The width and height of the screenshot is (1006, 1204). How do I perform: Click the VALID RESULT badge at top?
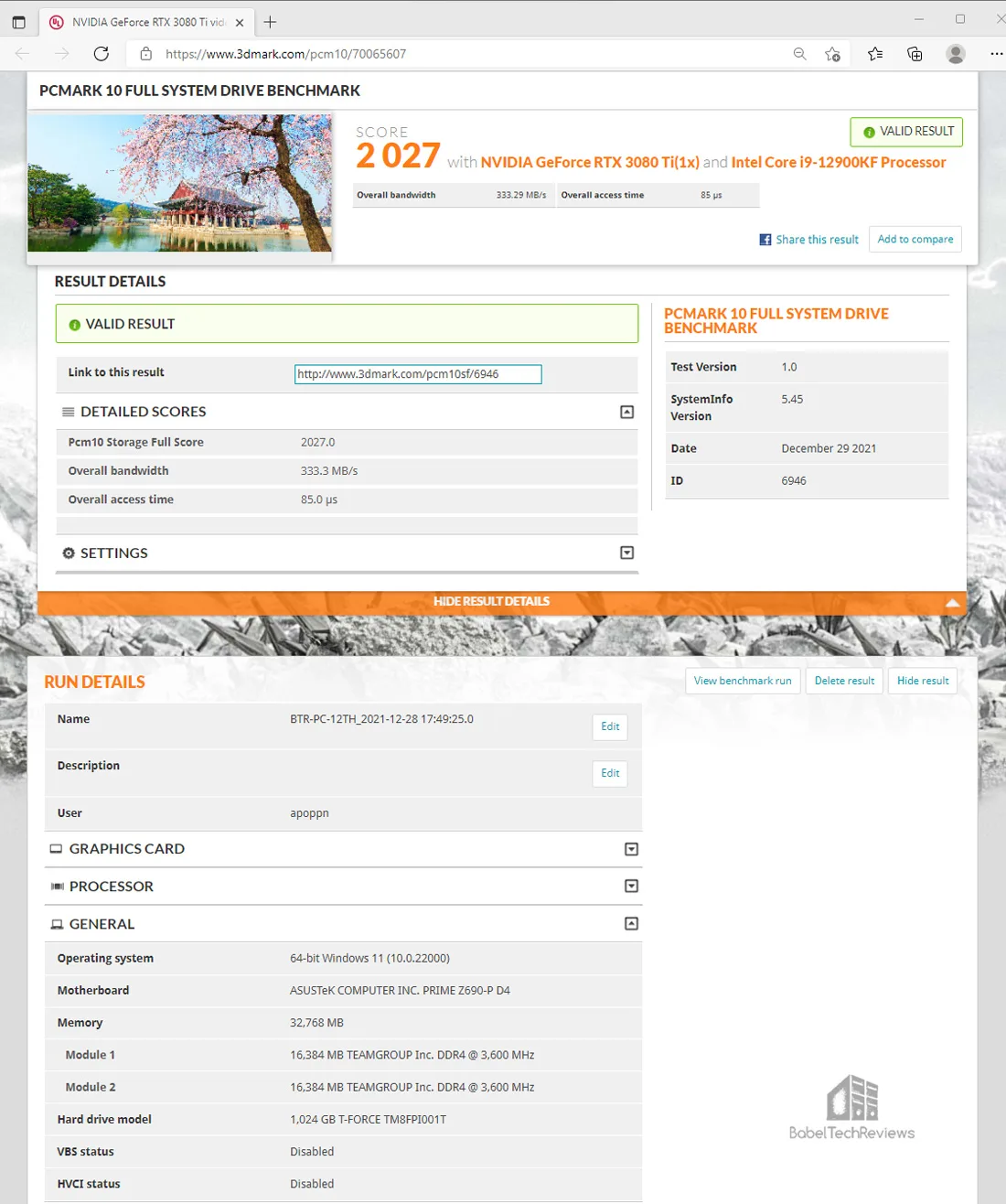pyautogui.click(x=906, y=132)
